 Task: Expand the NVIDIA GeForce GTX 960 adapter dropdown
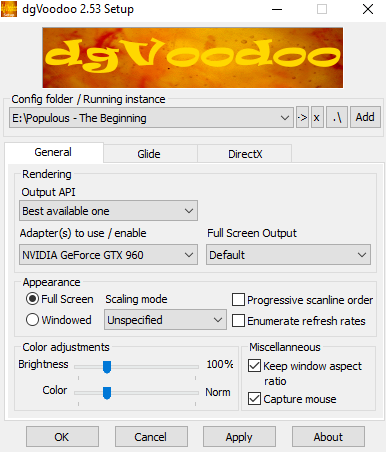point(108,255)
